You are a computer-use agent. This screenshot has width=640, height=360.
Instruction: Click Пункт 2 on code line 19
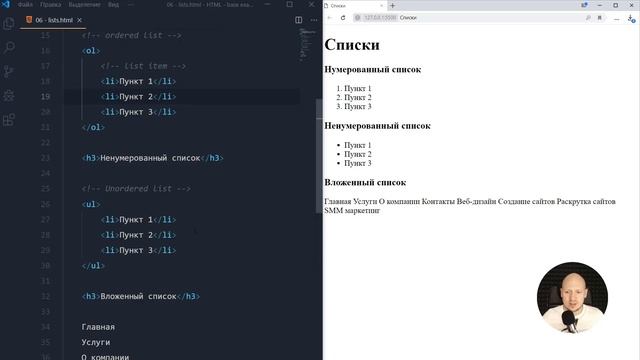tap(136, 97)
